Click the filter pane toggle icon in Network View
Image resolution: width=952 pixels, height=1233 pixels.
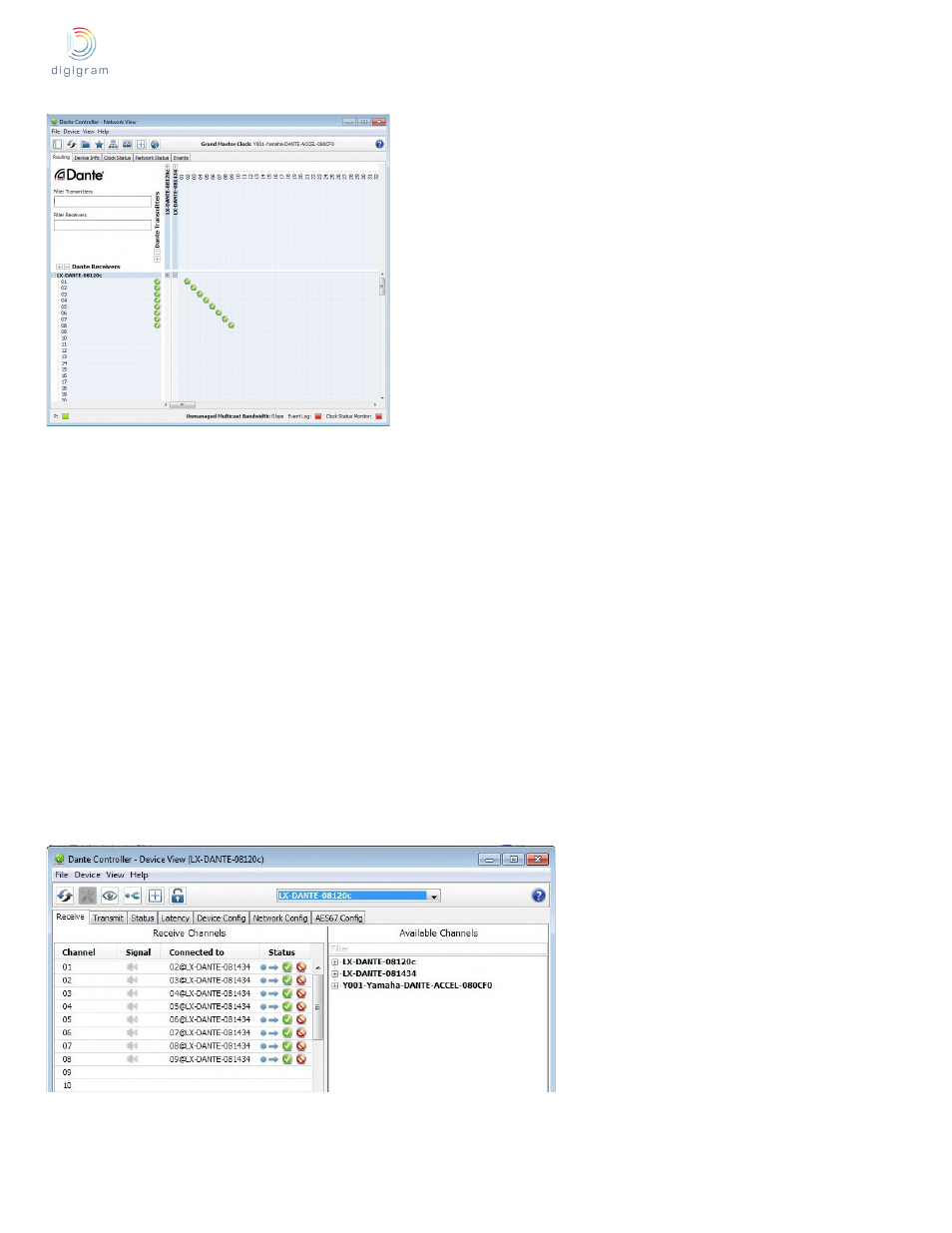(x=57, y=145)
